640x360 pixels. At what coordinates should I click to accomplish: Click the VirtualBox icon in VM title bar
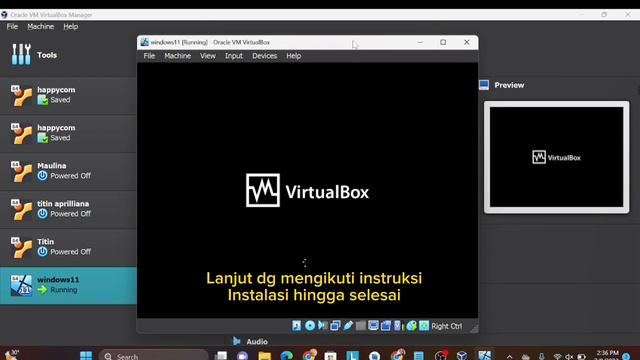click(144, 42)
